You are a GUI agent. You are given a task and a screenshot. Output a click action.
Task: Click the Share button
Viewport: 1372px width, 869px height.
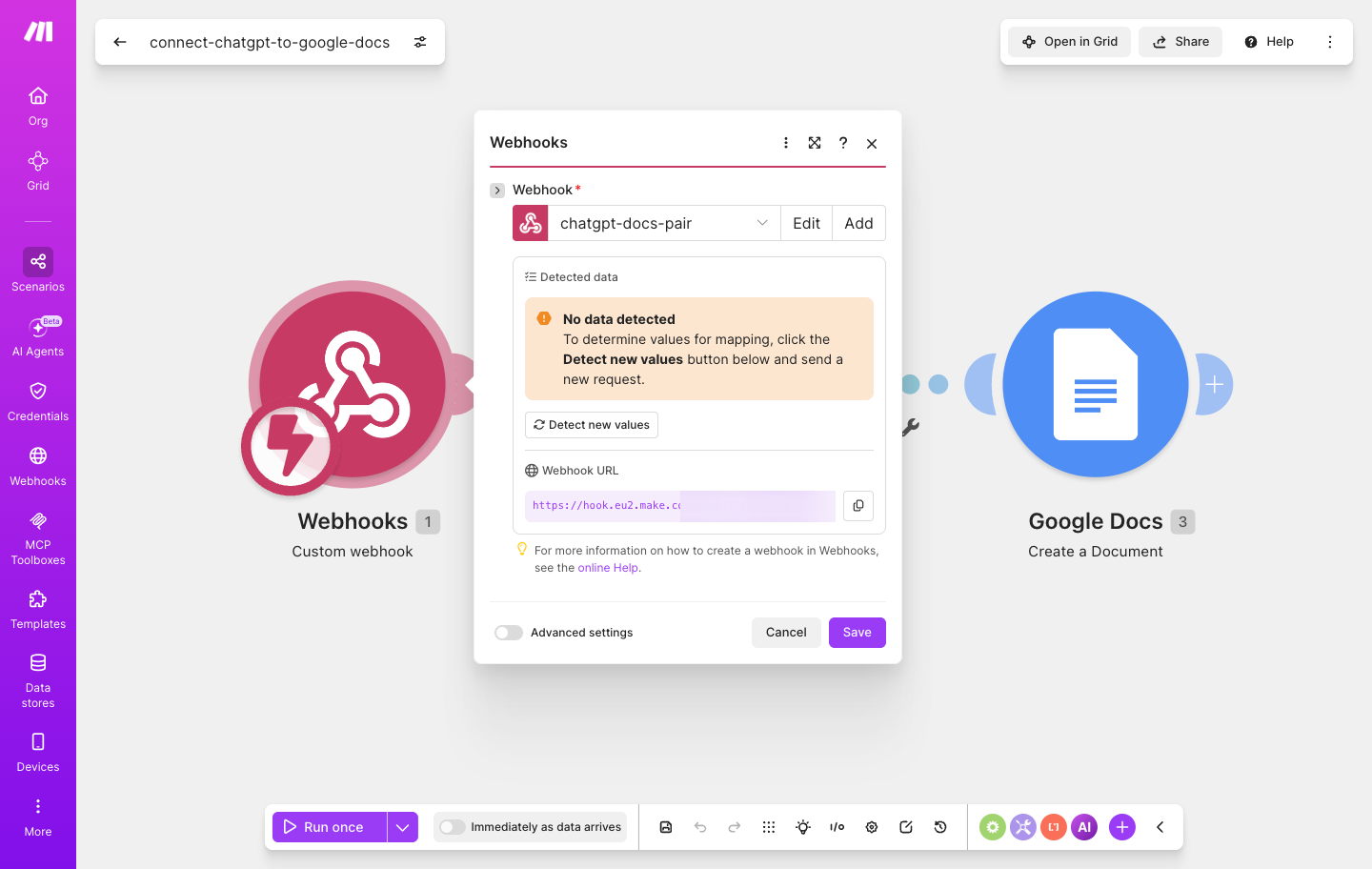point(1180,42)
